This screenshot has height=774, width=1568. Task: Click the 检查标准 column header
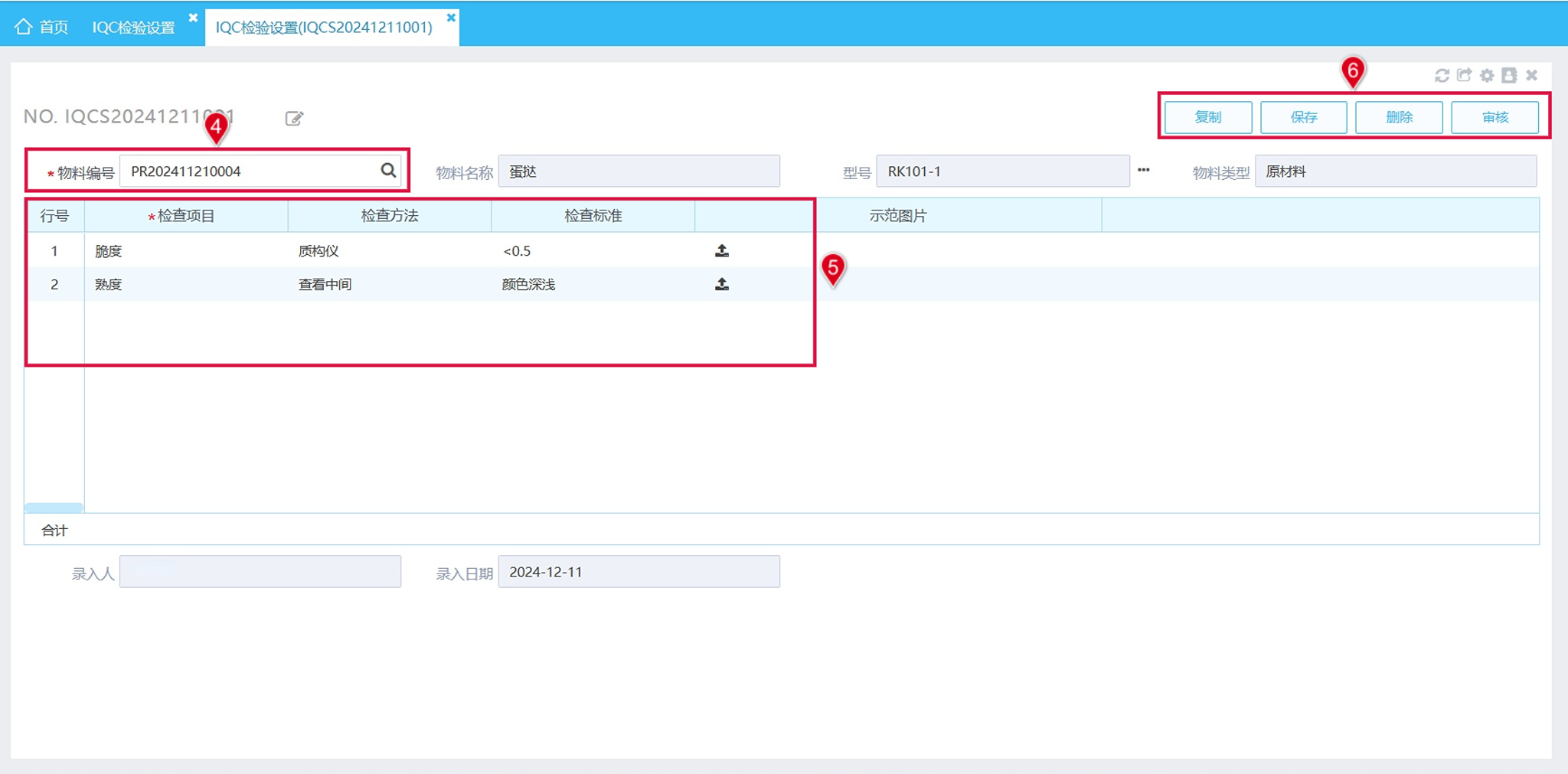pos(593,216)
